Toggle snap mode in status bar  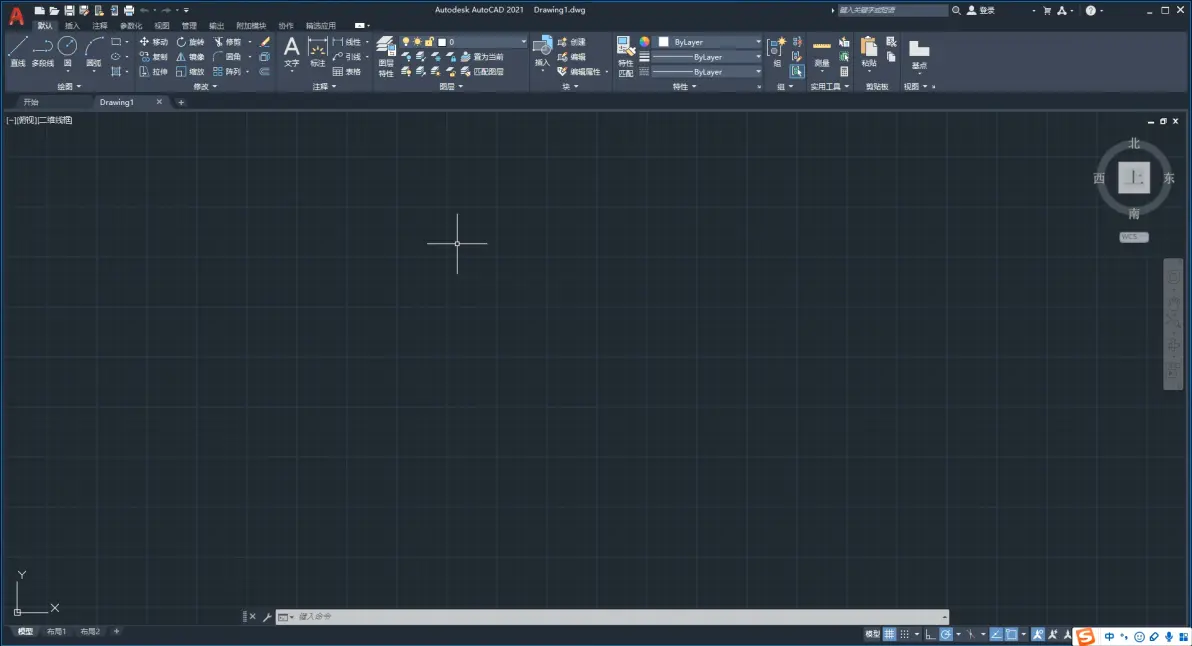(x=904, y=634)
